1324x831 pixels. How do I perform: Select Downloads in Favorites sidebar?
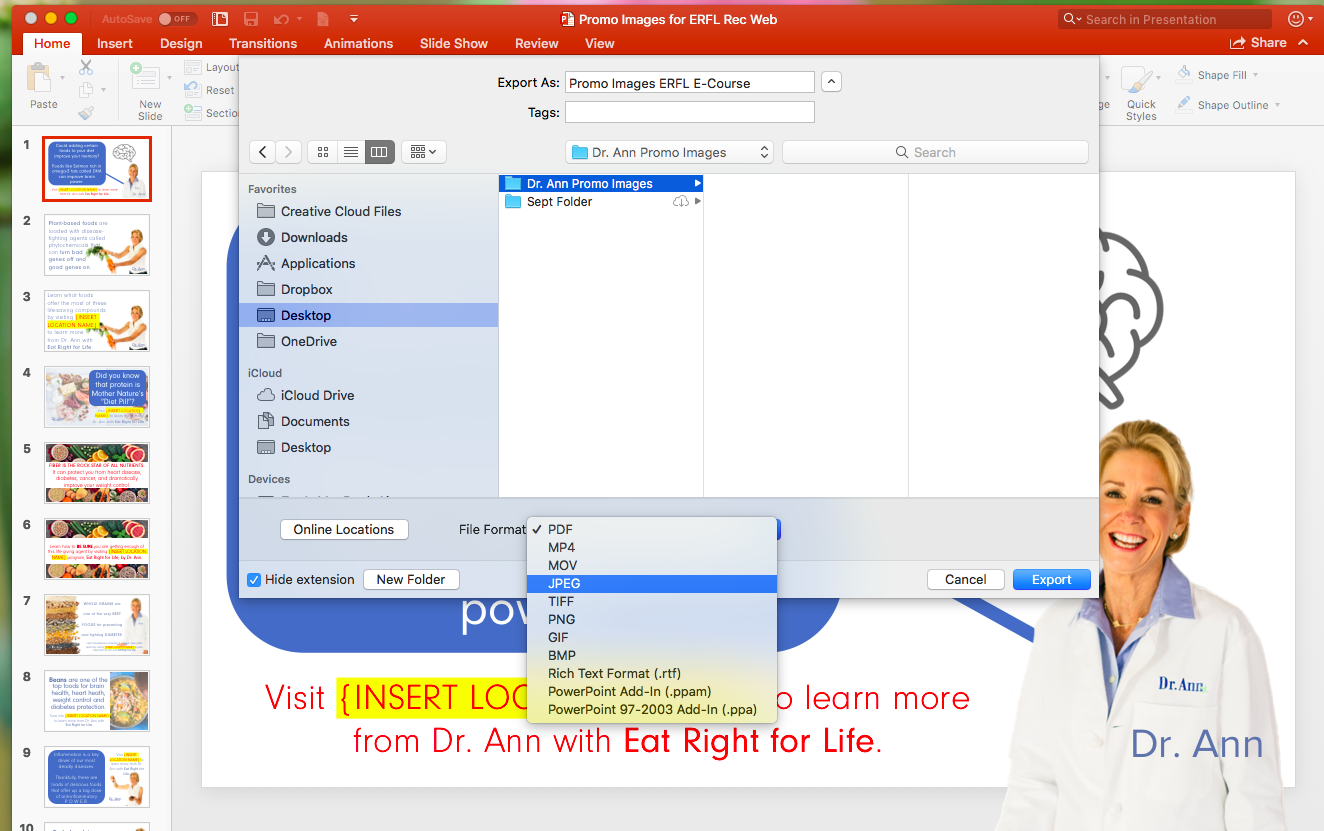[x=368, y=237]
